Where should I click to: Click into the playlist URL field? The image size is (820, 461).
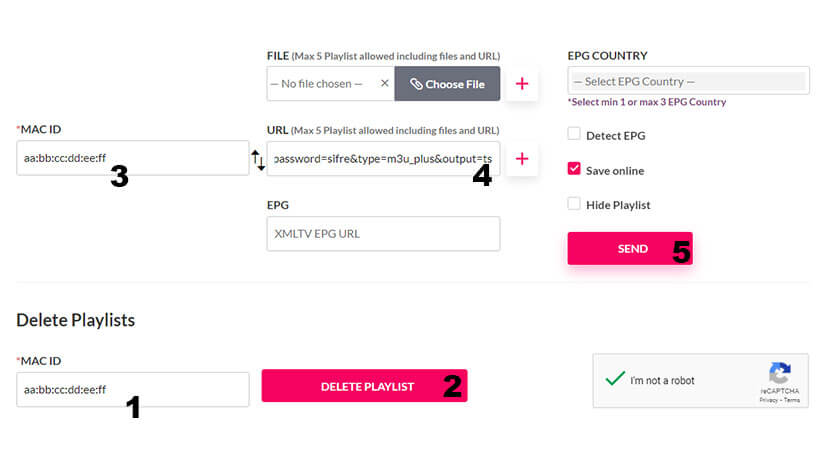click(x=383, y=158)
